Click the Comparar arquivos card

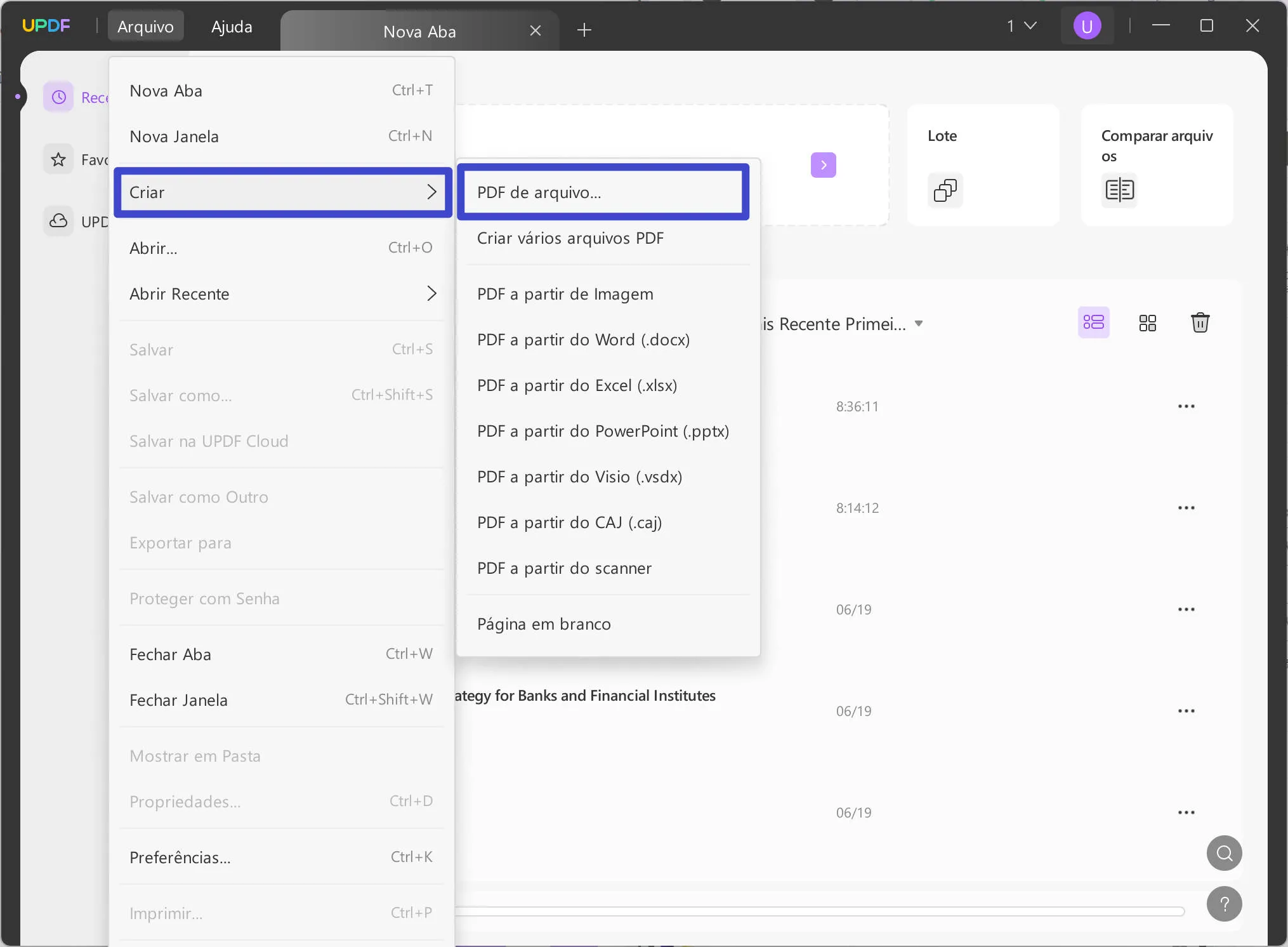[1157, 165]
